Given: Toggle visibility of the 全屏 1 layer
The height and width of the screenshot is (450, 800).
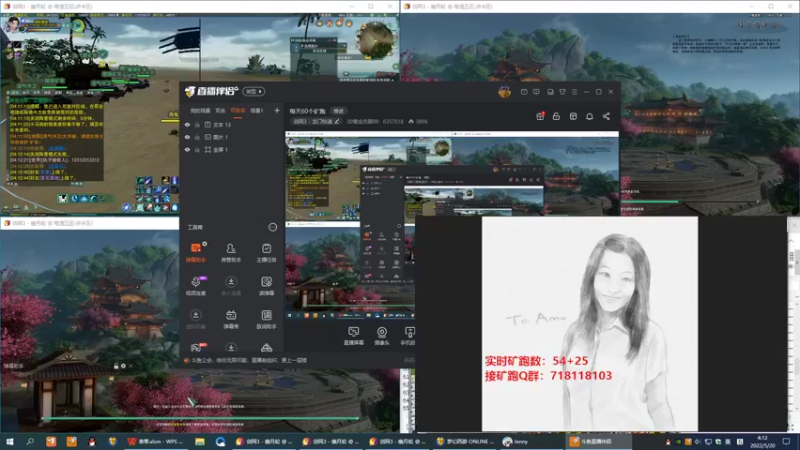Looking at the screenshot, I should (x=187, y=149).
